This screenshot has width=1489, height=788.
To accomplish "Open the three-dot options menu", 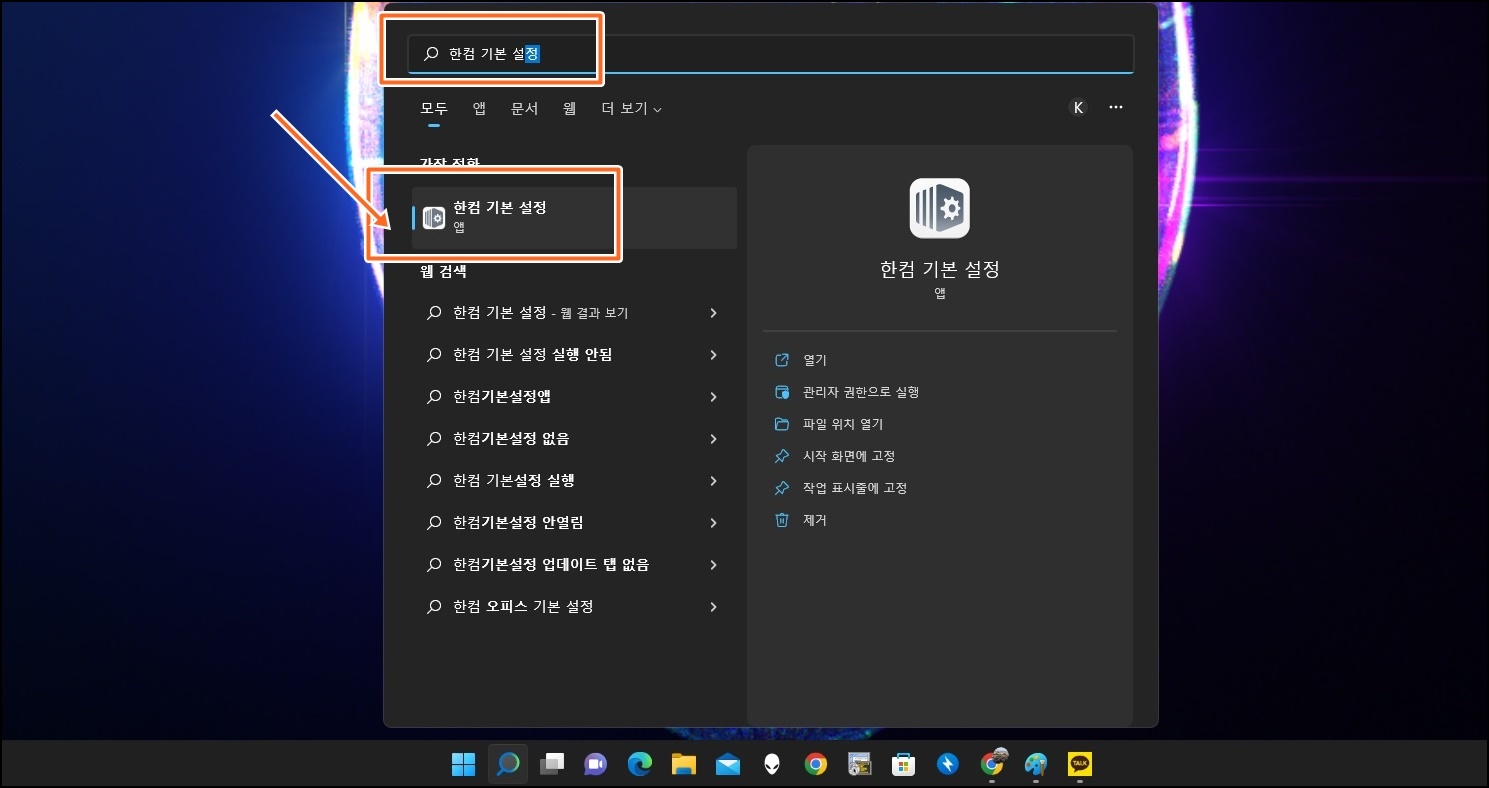I will (1116, 108).
